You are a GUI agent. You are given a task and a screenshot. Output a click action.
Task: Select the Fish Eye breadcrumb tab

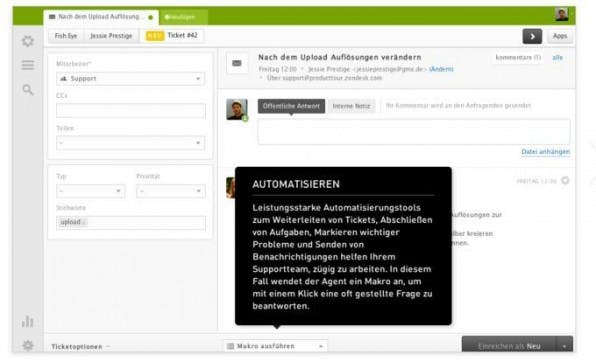pyautogui.click(x=66, y=36)
